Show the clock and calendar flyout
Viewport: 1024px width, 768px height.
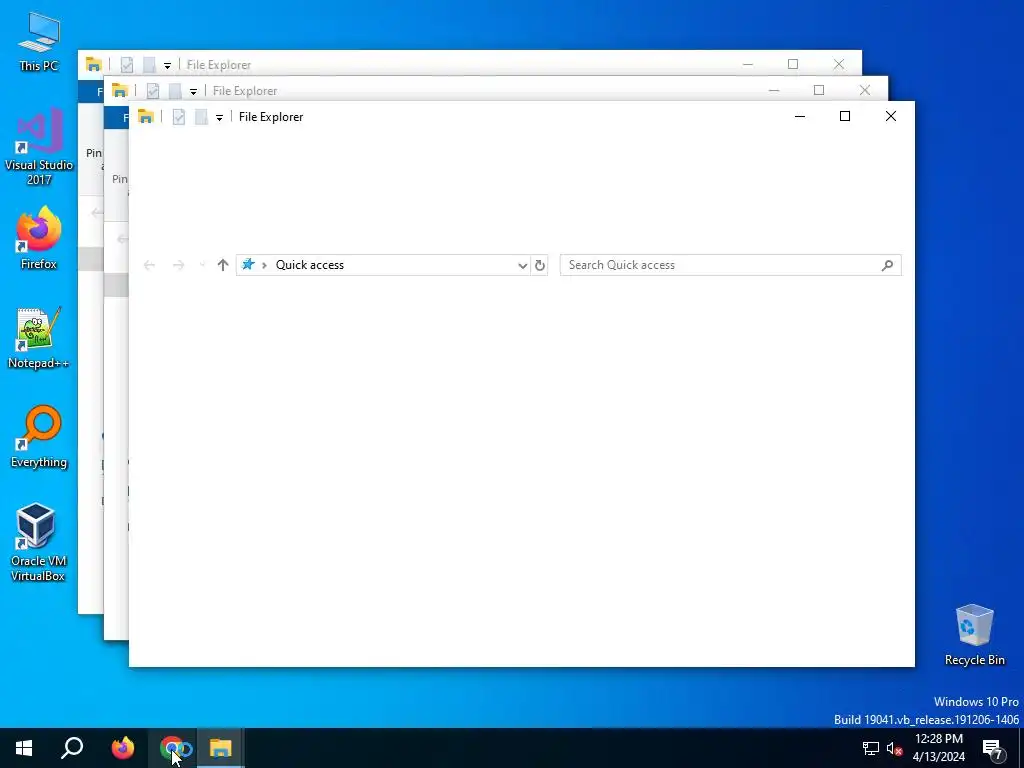click(x=938, y=748)
